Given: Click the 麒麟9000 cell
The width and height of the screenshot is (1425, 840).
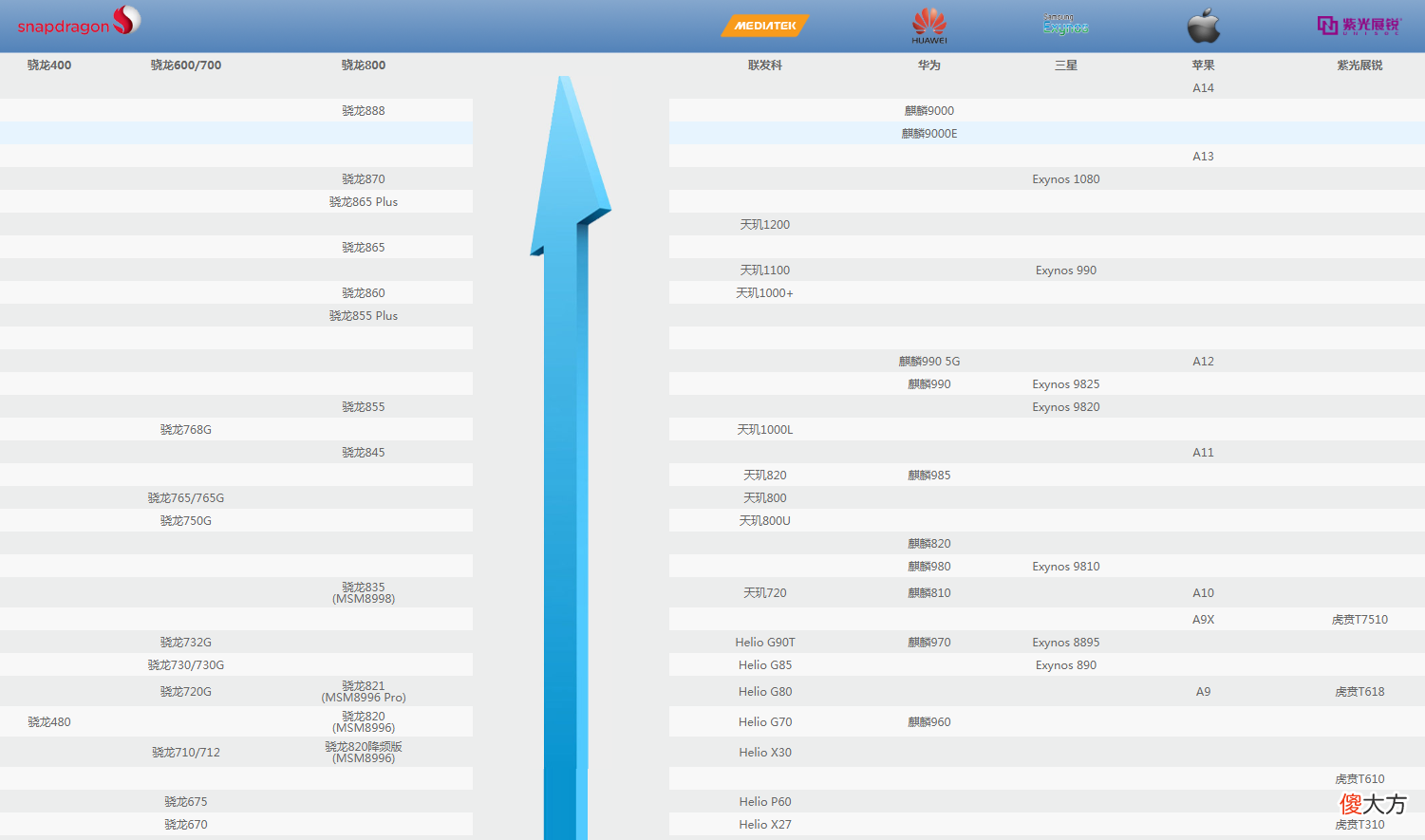Looking at the screenshot, I should click(x=929, y=111).
